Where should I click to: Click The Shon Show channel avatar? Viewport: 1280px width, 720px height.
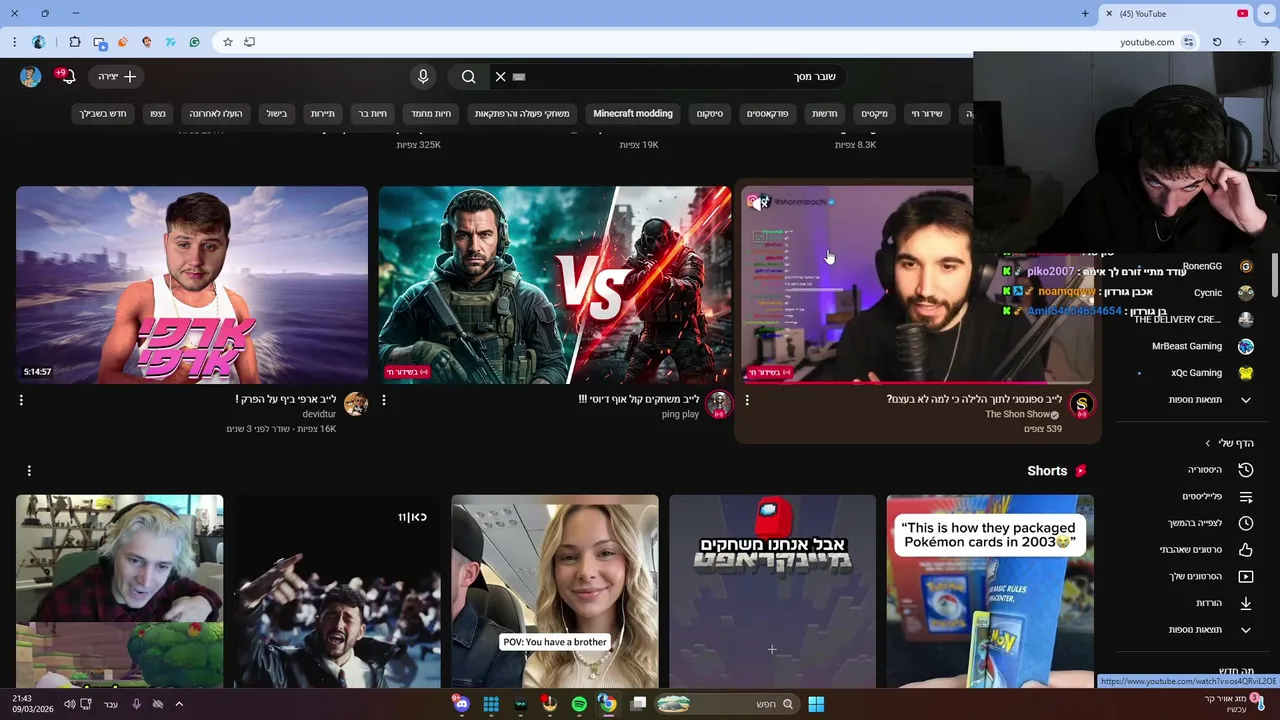[1082, 404]
